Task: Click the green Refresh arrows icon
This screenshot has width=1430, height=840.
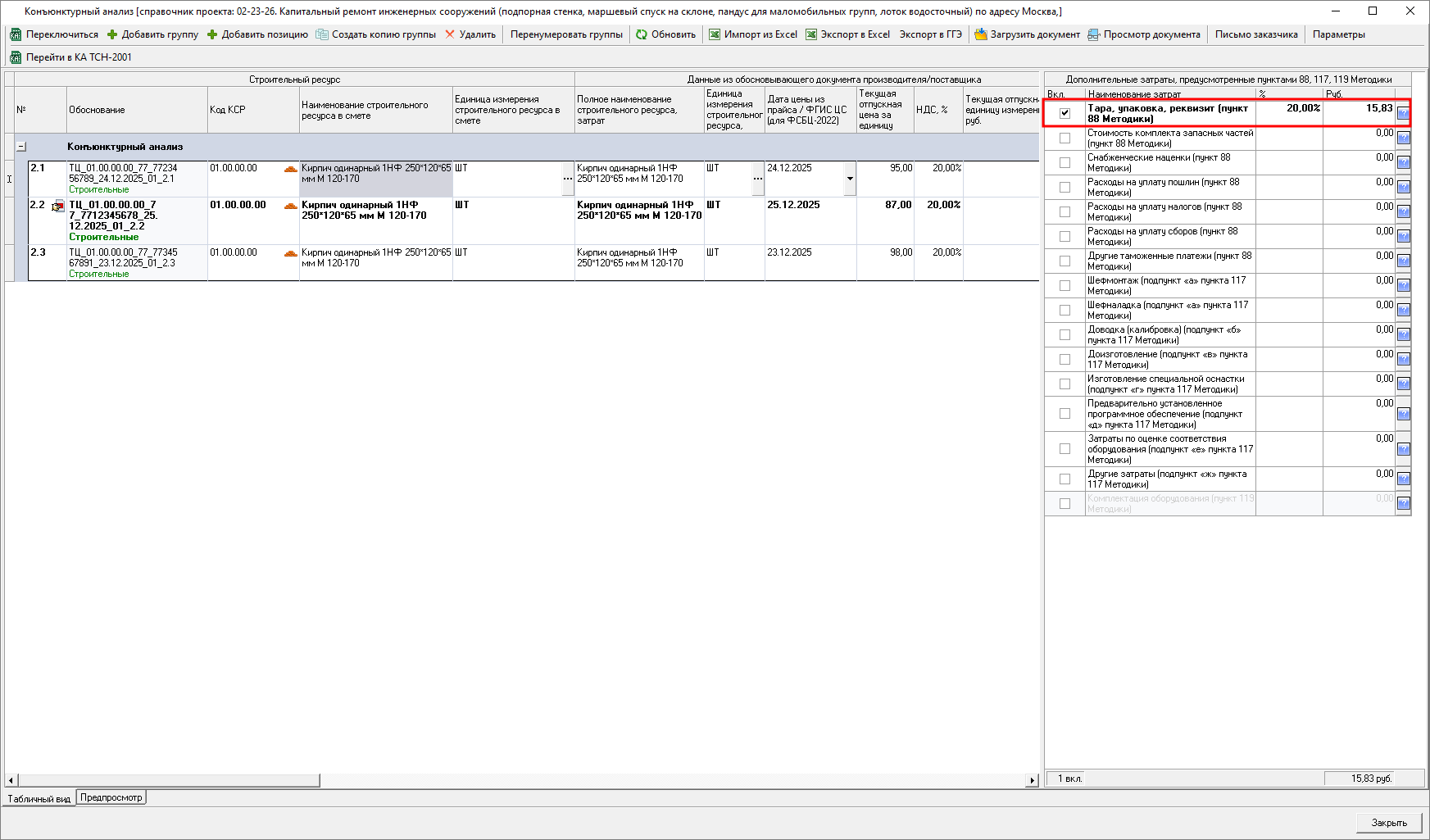Action: (642, 34)
